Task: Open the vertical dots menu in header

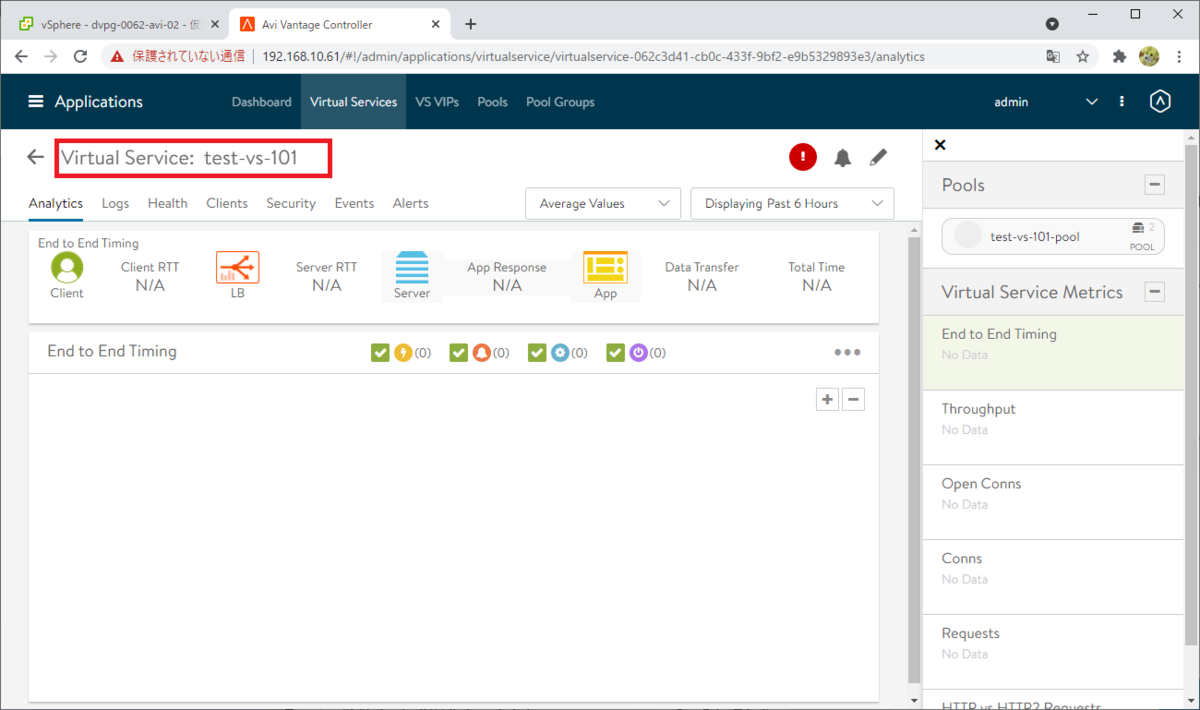Action: [1122, 102]
